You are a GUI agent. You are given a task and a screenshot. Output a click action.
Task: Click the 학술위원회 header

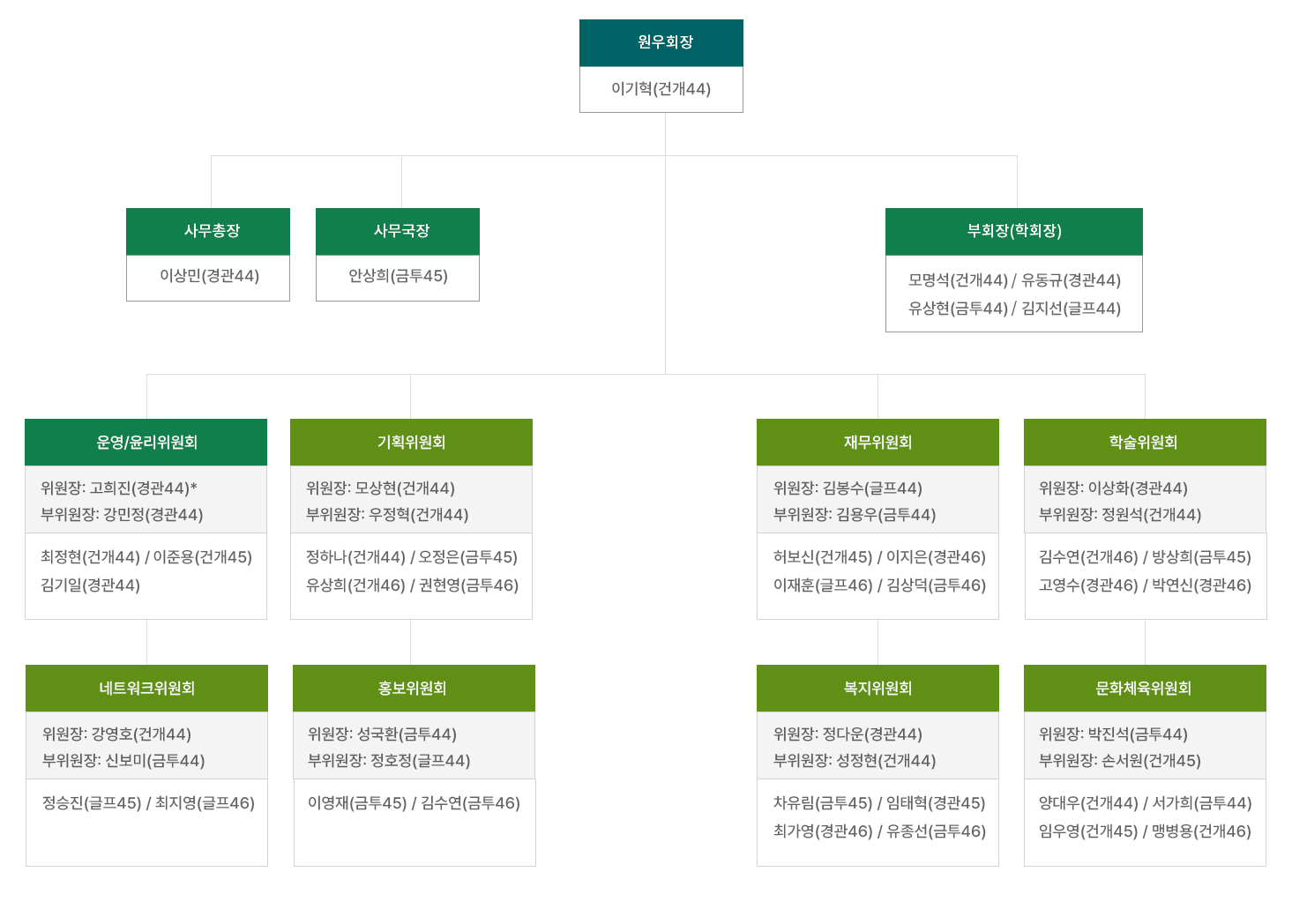pos(1145,443)
